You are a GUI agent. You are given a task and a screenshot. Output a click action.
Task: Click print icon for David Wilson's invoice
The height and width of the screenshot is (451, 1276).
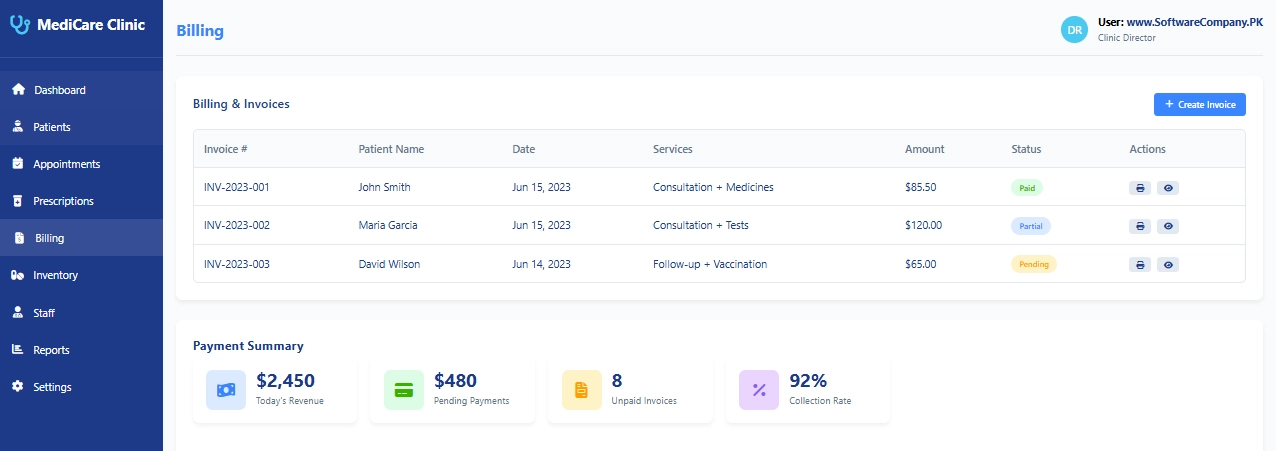(x=1139, y=265)
